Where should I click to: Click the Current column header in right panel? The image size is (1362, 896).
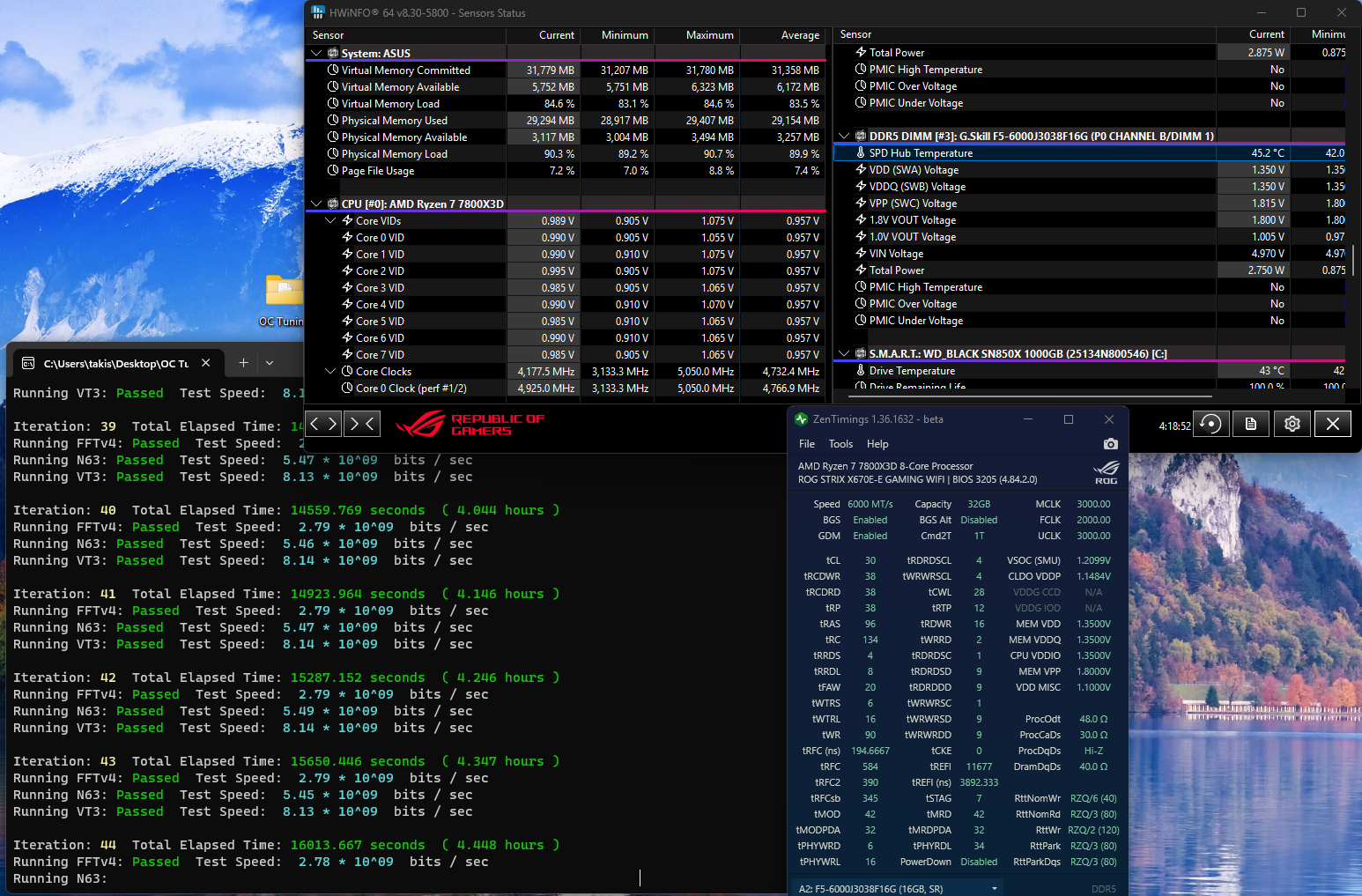pos(1253,34)
